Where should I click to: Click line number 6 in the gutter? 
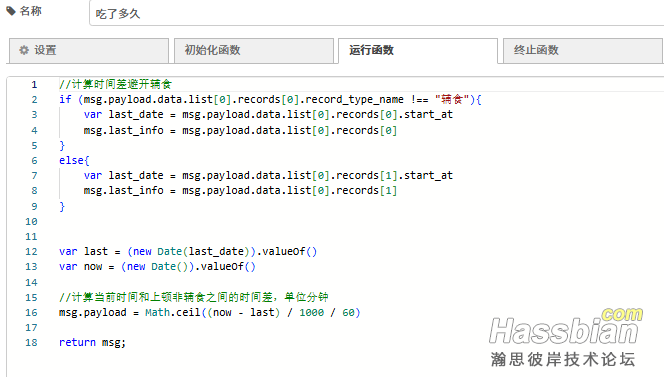pyautogui.click(x=34, y=161)
